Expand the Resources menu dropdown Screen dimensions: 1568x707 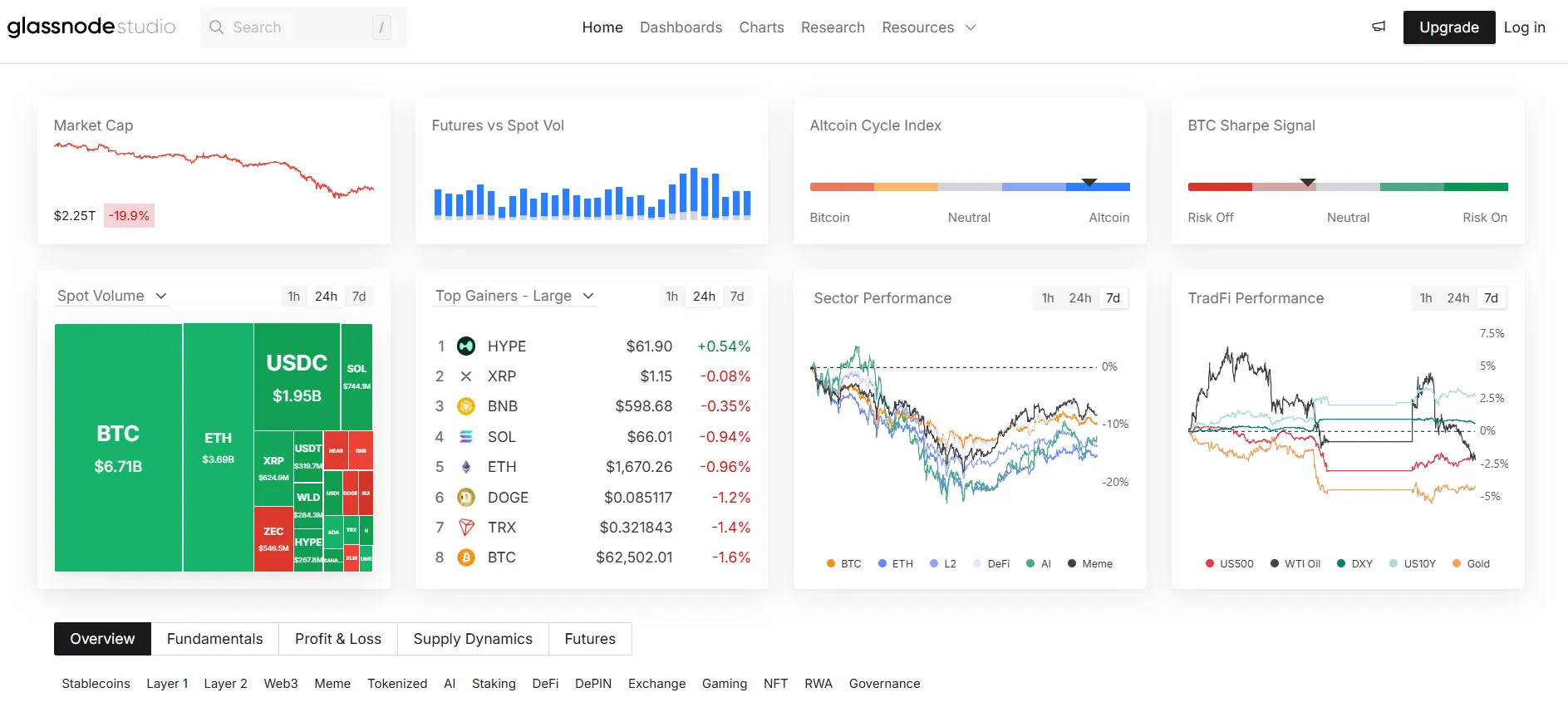[928, 27]
